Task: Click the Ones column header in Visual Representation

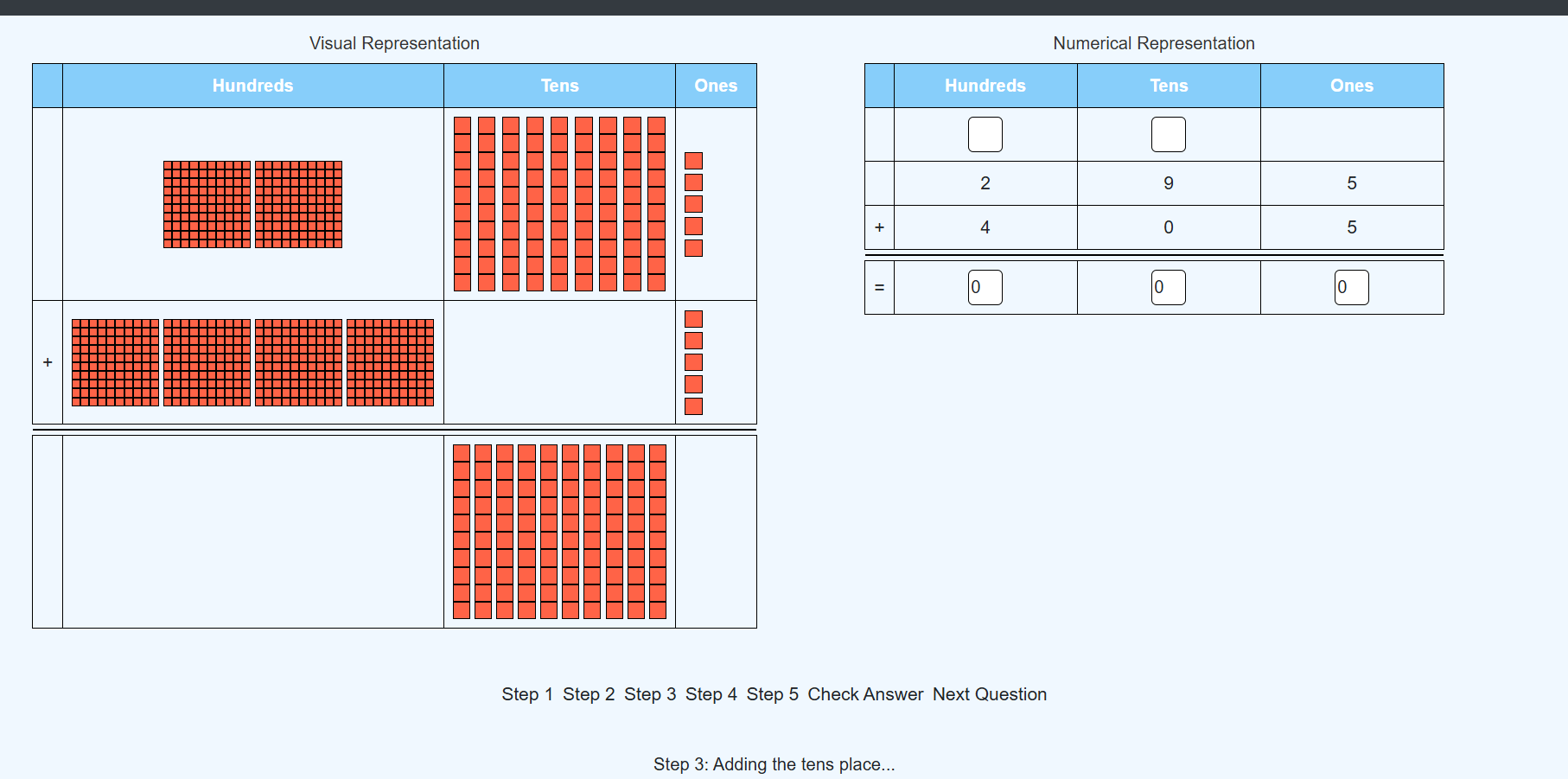Action: pos(716,85)
